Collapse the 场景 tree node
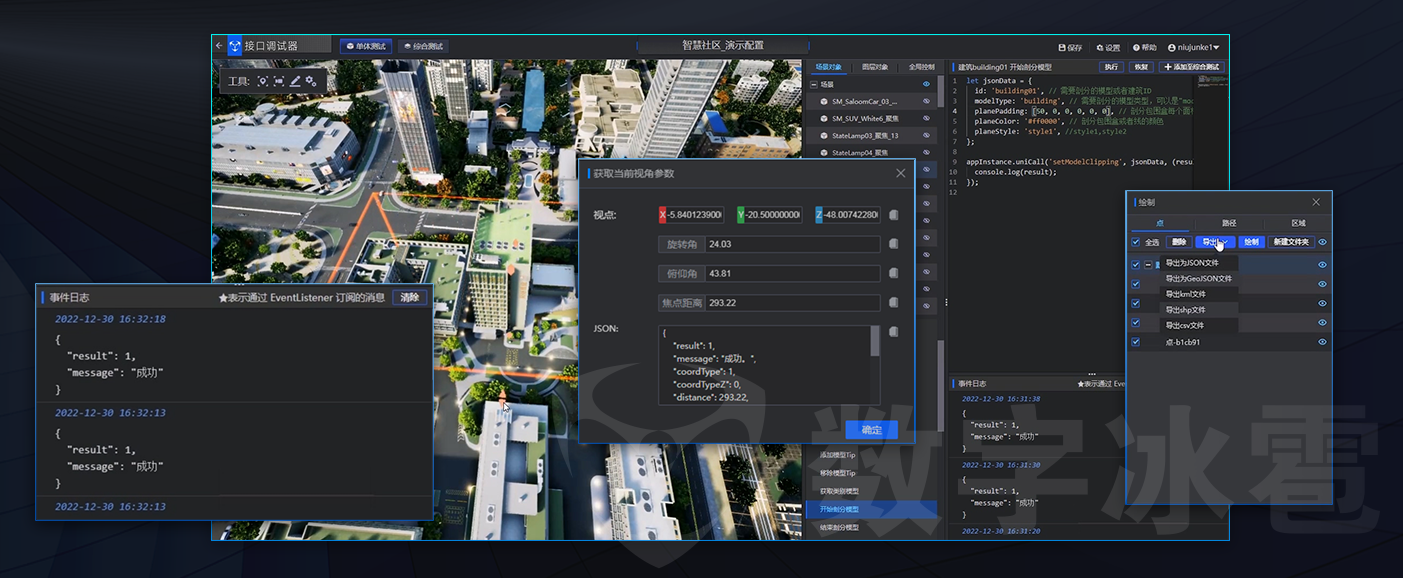Screen dimensions: 1403x578 click(813, 85)
